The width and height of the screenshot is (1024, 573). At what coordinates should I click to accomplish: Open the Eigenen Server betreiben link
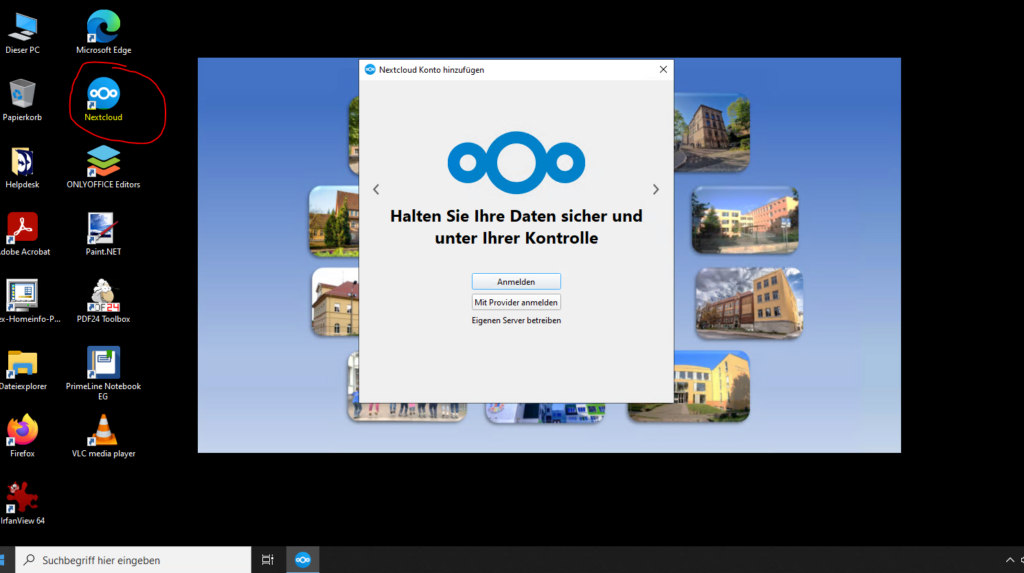(516, 321)
